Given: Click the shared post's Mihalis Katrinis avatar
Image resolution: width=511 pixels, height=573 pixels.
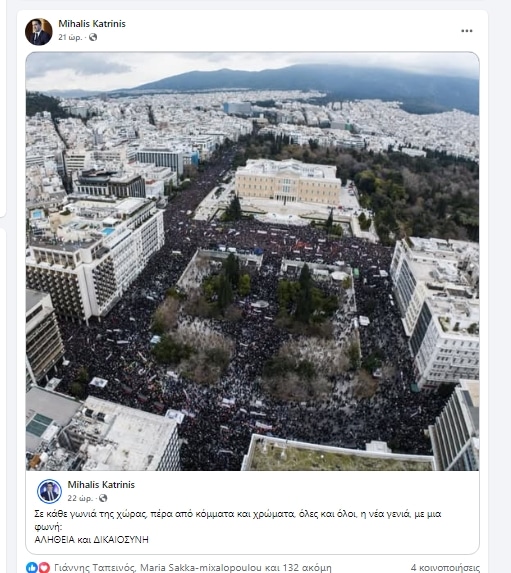Looking at the screenshot, I should [x=49, y=491].
